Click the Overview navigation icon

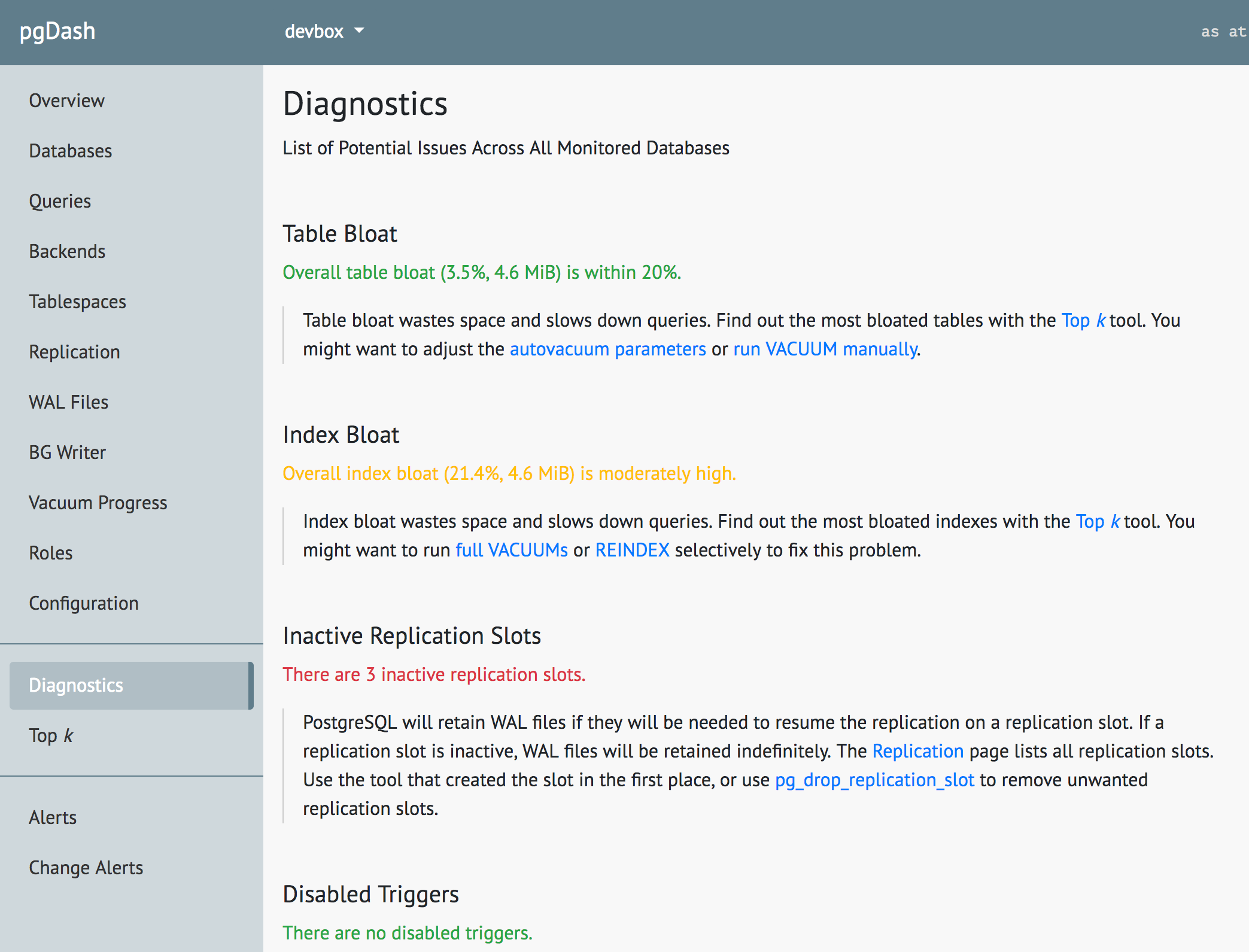(67, 100)
